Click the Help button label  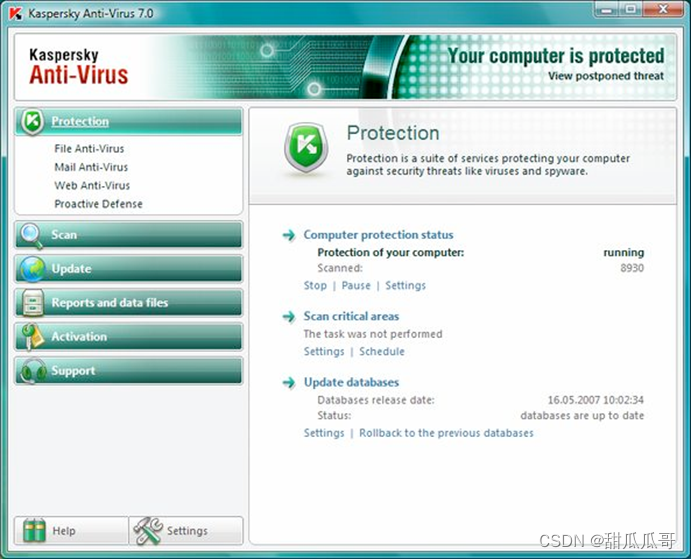click(x=63, y=531)
